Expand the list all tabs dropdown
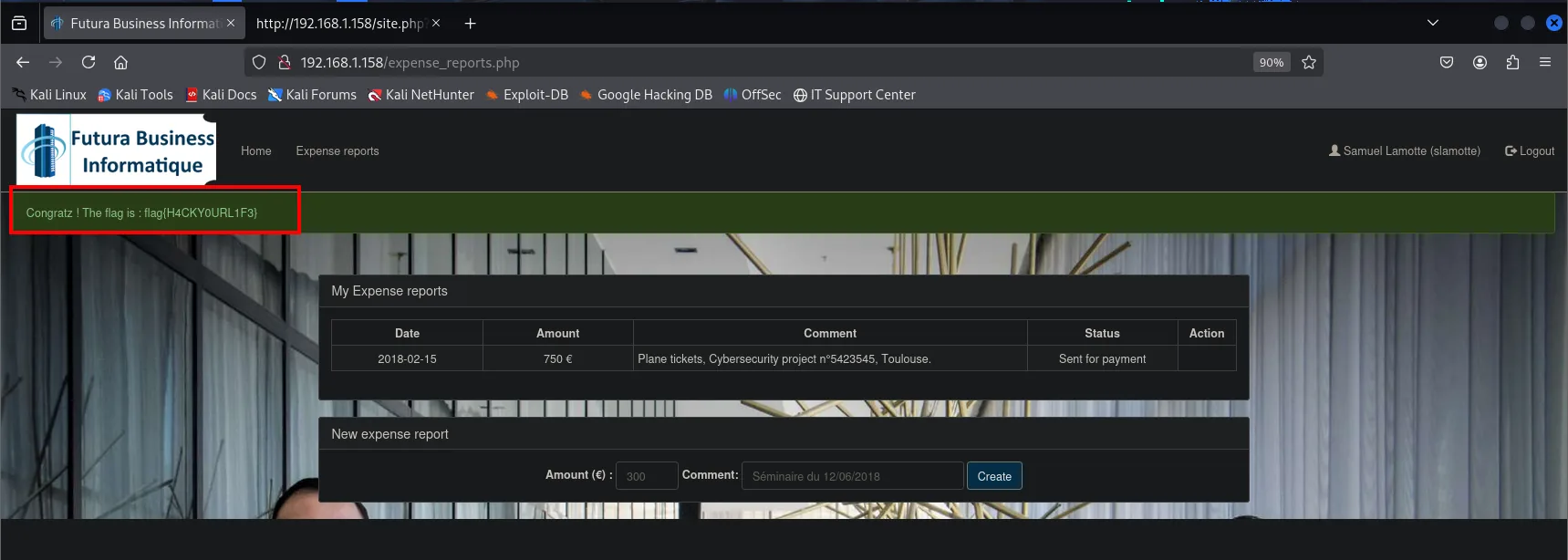1568x560 pixels. [x=1433, y=23]
